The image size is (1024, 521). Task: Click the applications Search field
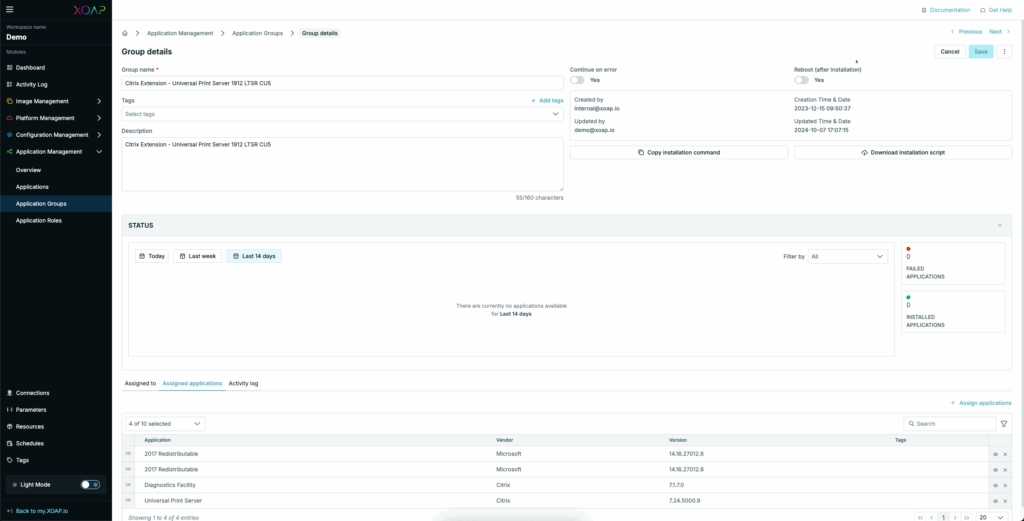950,424
